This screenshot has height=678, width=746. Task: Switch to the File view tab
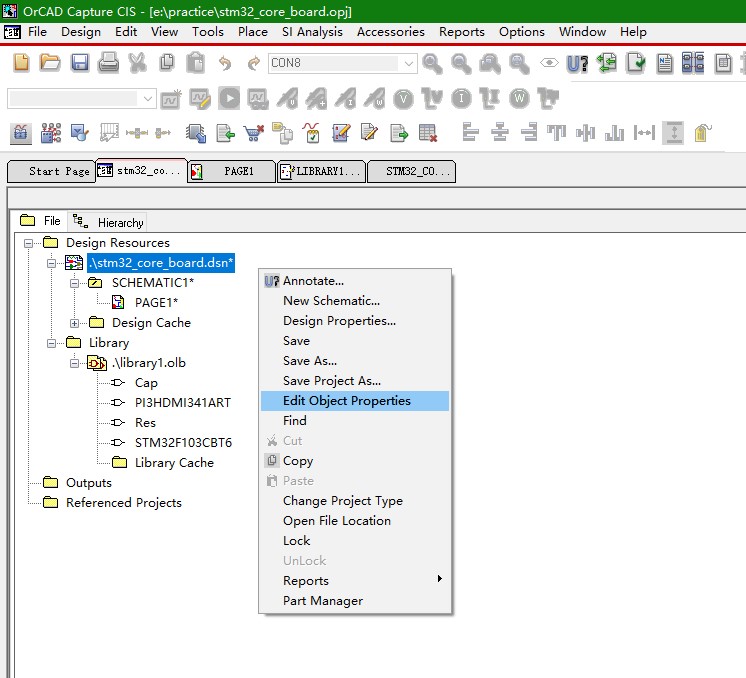(x=40, y=221)
